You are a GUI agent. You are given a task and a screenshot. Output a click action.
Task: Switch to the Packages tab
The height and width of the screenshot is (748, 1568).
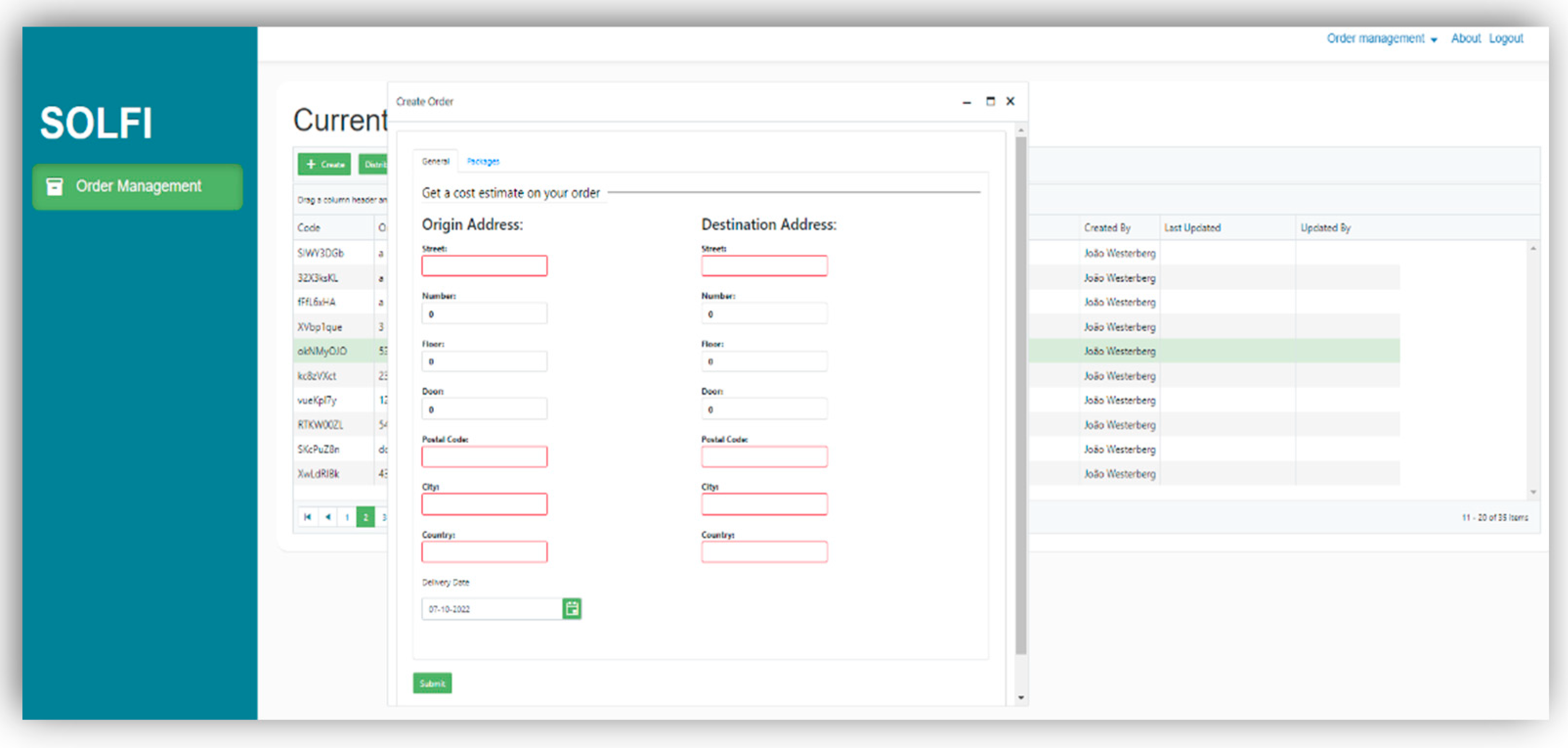point(483,161)
